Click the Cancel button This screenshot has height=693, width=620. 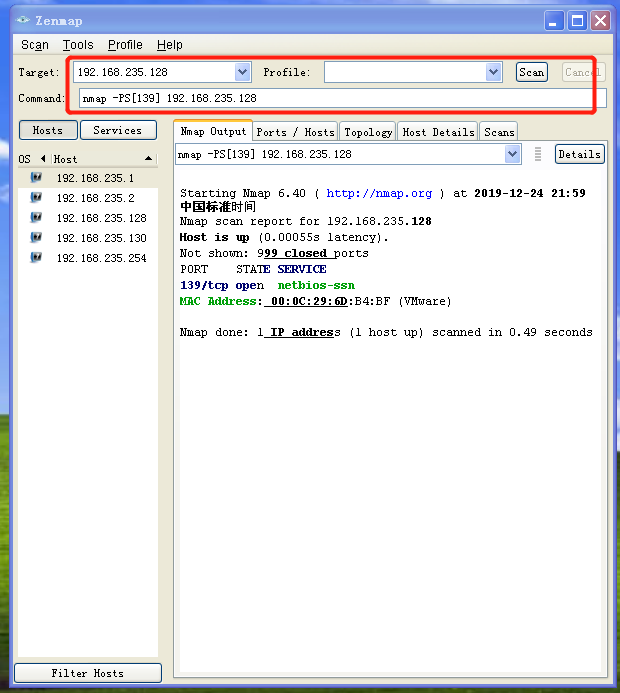point(583,72)
